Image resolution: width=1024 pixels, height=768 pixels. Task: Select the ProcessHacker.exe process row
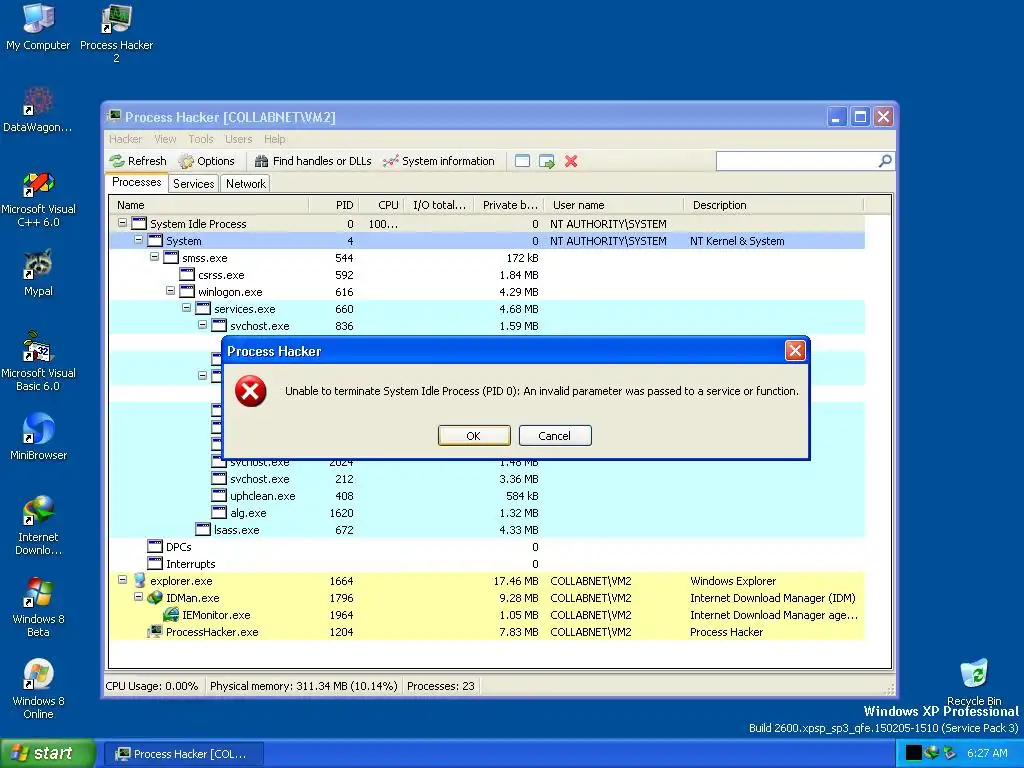coord(487,632)
